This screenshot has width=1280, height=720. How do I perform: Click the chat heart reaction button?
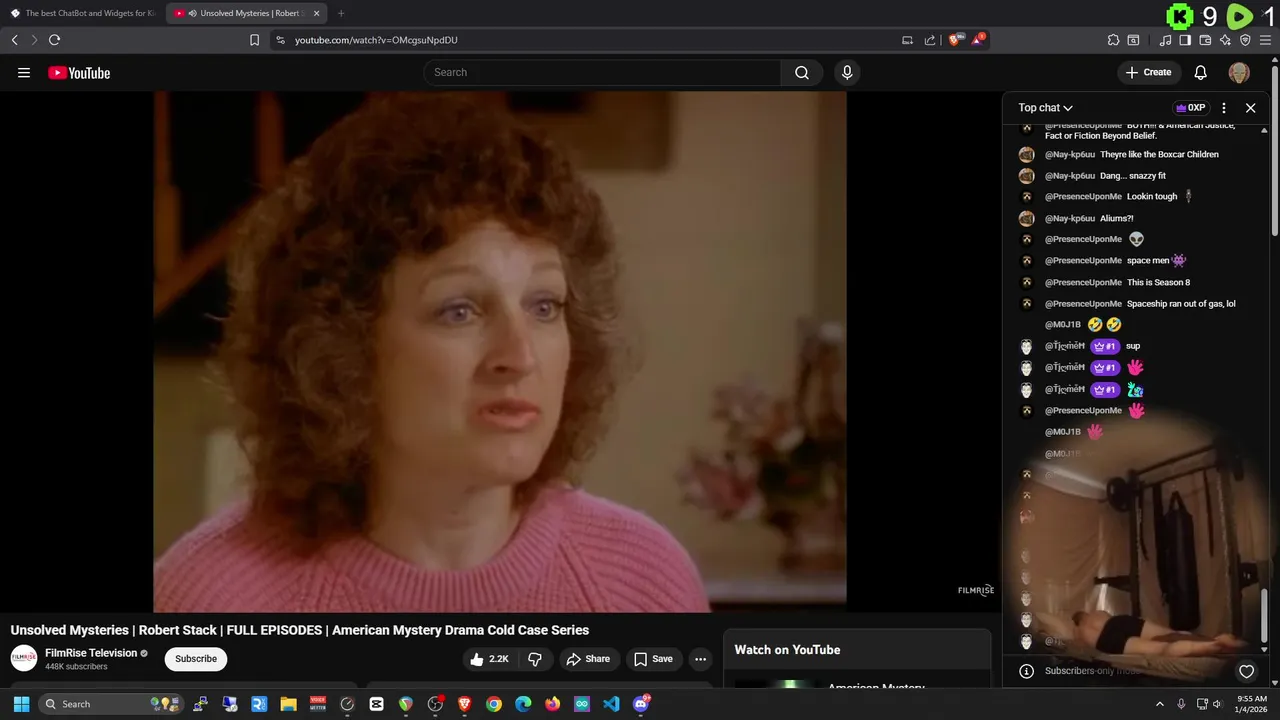pos(1246,671)
